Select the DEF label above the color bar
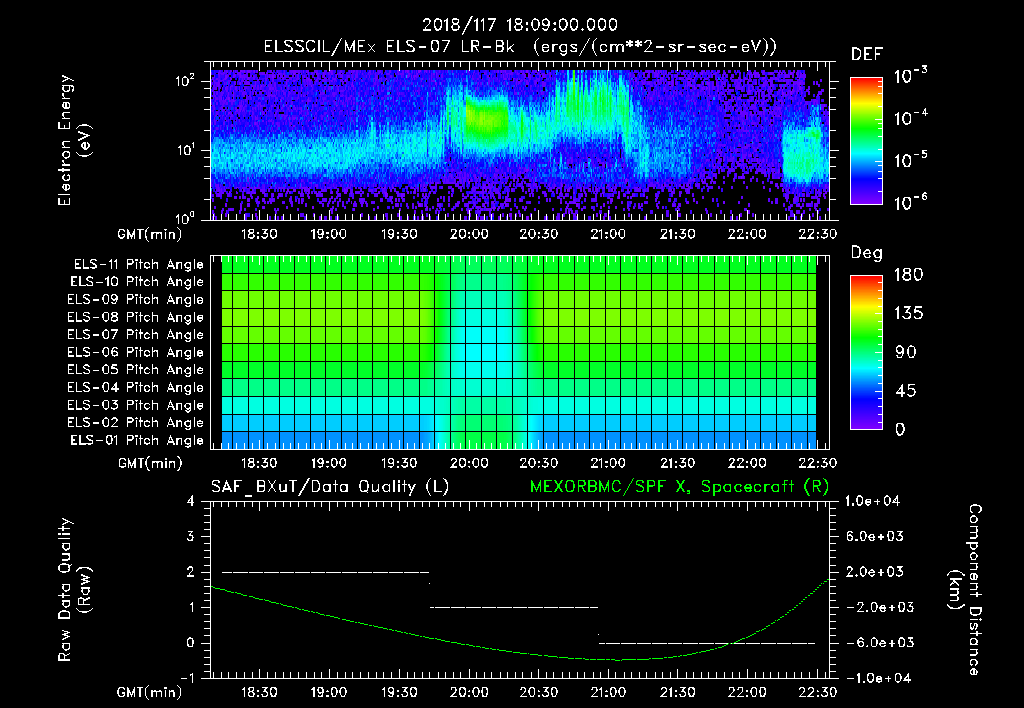1024x708 pixels. point(867,54)
